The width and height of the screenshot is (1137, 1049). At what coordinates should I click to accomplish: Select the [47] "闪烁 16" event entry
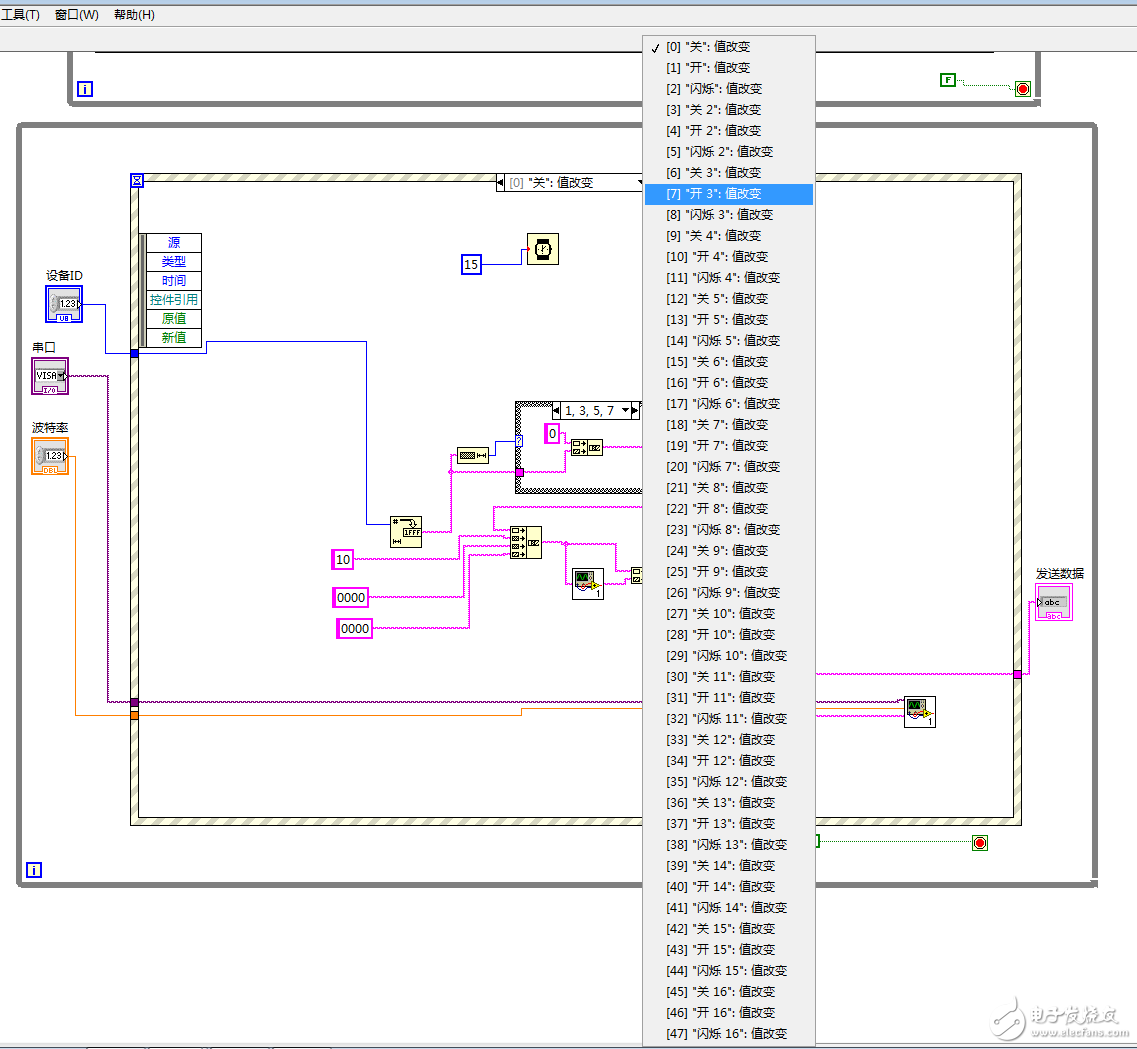click(728, 1033)
